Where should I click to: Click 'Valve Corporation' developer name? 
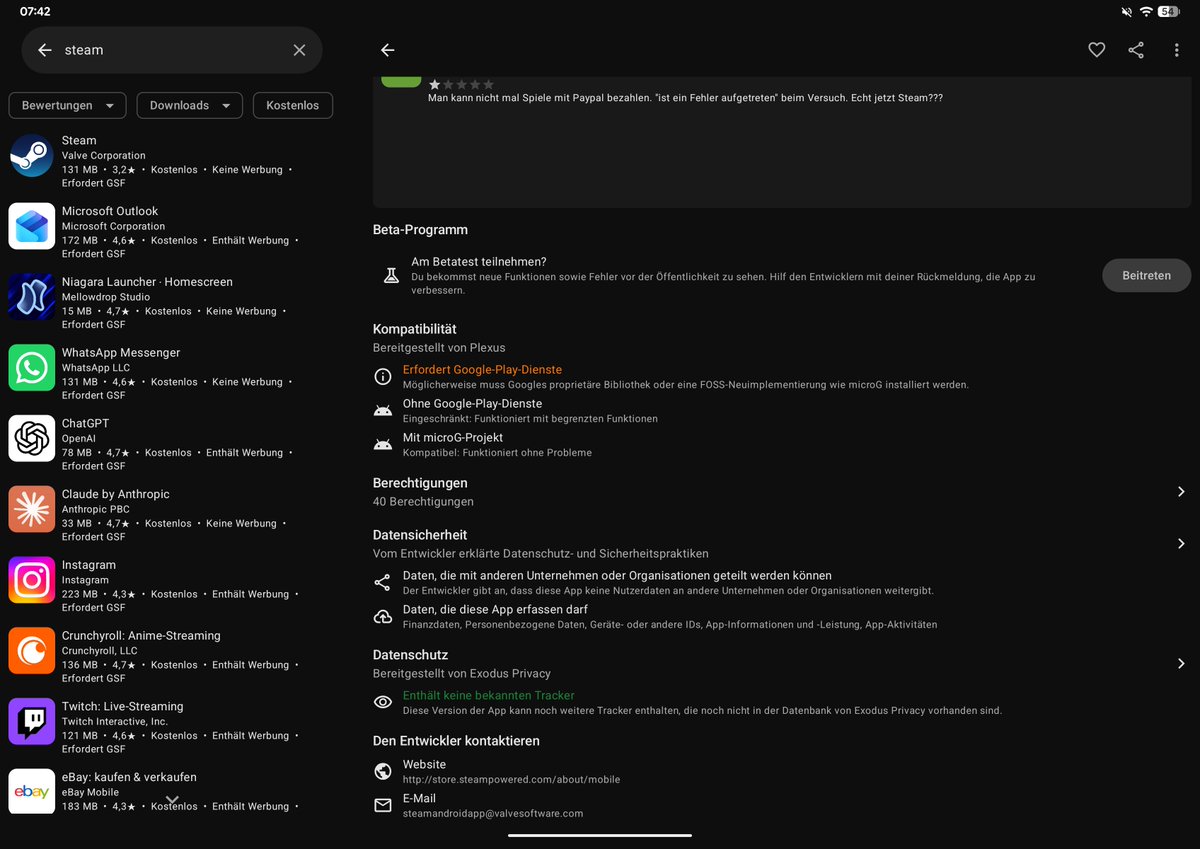coord(103,156)
